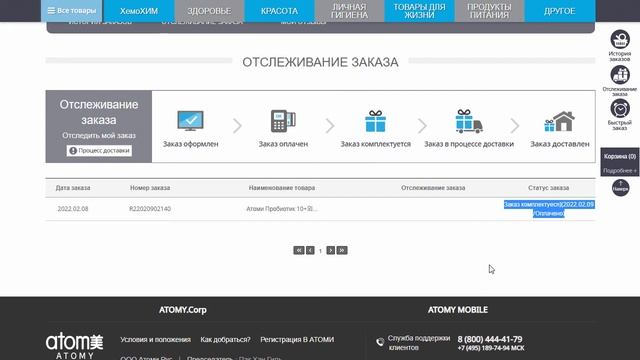This screenshot has height=360, width=640.
Task: Click the scroll to top Наверх button
Action: pyautogui.click(x=620, y=187)
